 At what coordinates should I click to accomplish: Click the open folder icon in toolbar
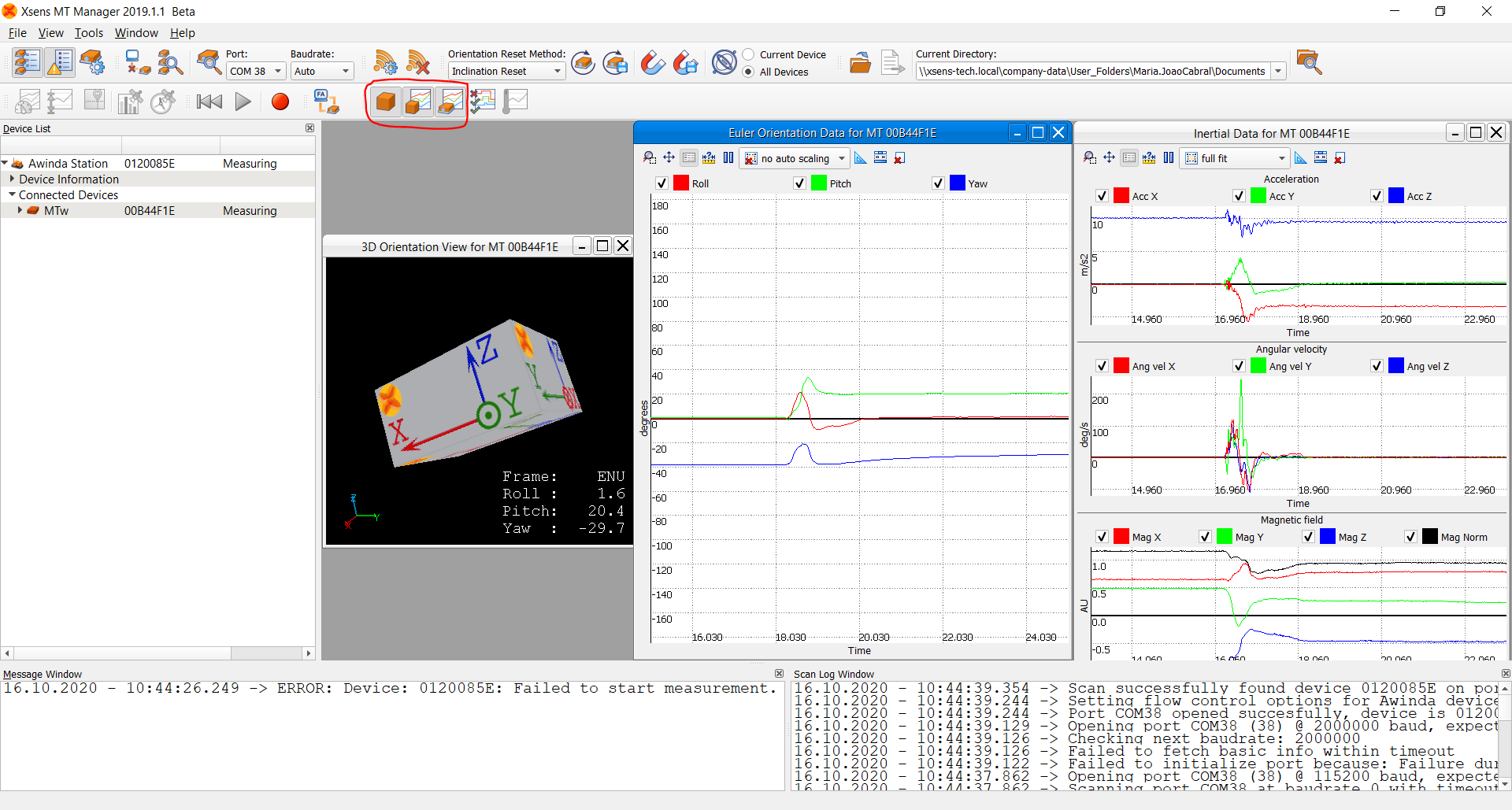pos(860,63)
